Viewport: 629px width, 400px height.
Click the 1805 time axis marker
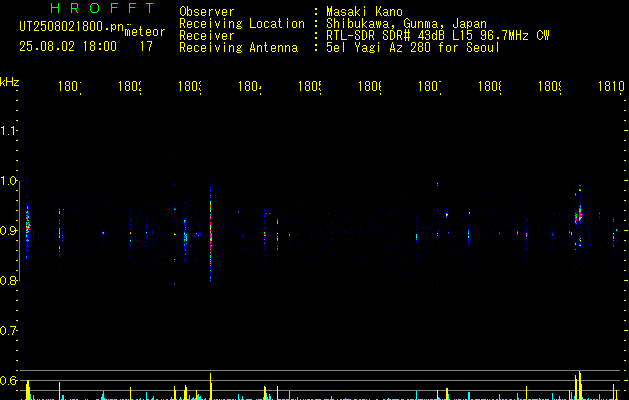tap(310, 86)
